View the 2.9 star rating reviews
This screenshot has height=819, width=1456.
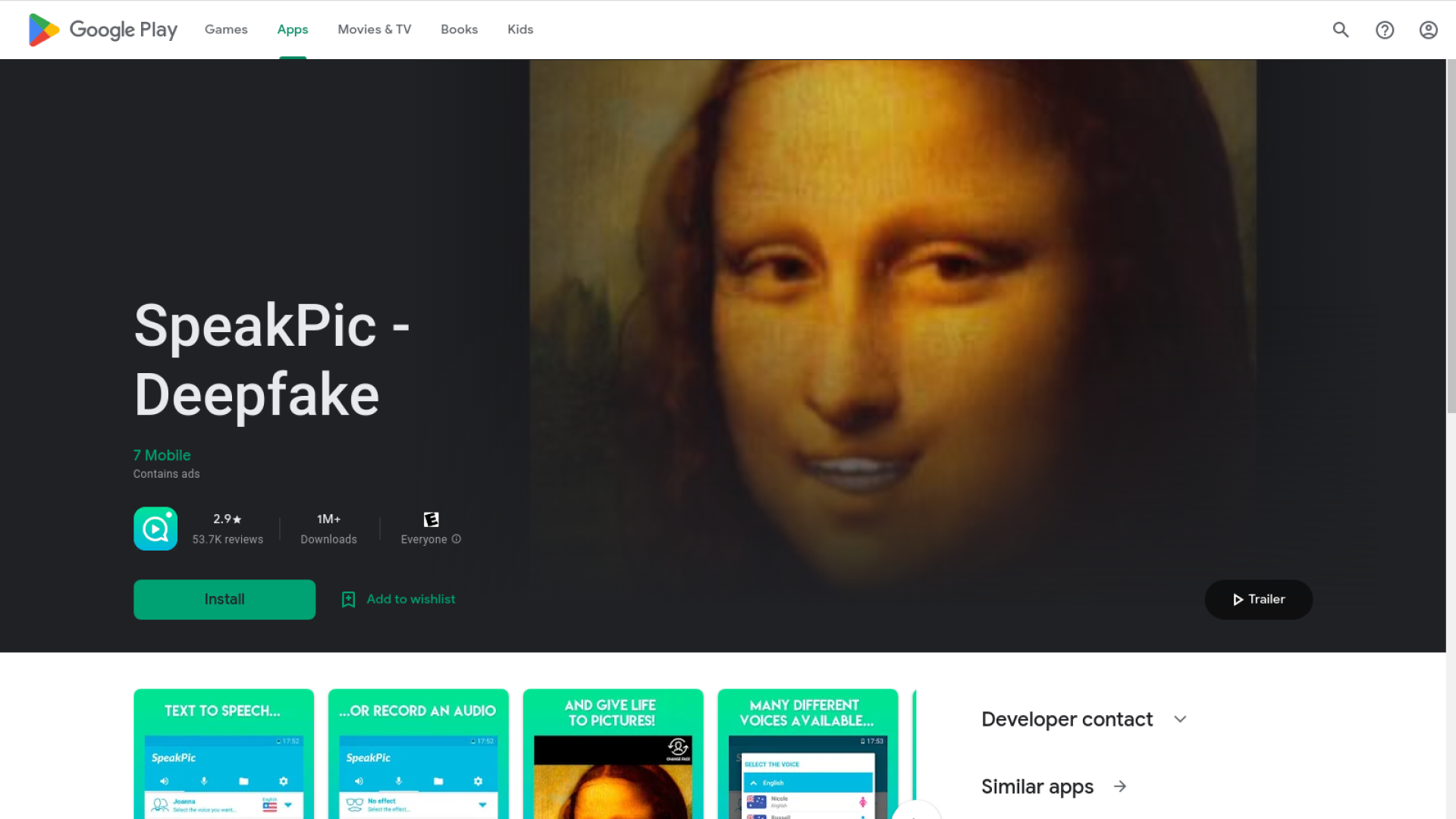227,529
